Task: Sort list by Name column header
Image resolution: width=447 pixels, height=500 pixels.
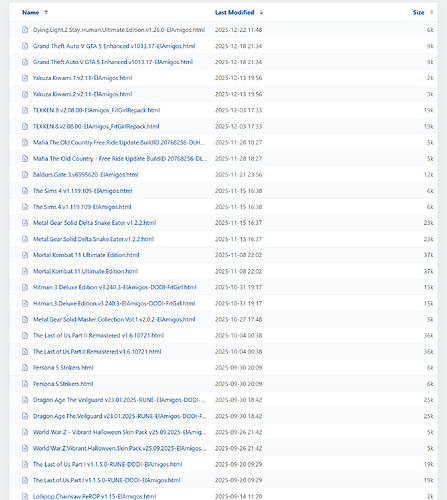Action: click(31, 12)
